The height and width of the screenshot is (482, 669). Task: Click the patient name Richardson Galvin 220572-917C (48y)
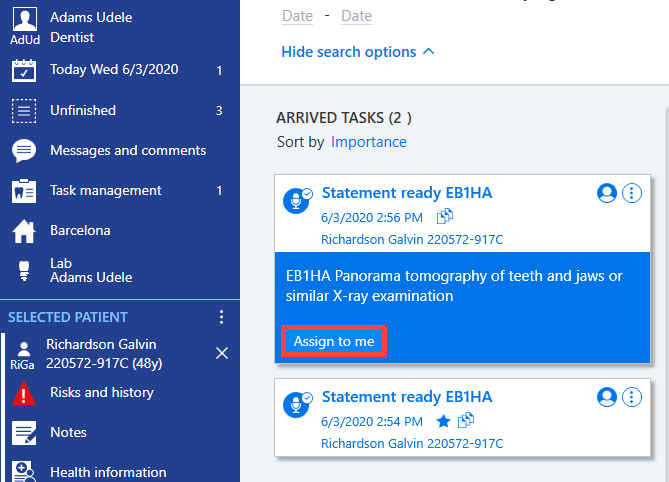click(x=104, y=354)
